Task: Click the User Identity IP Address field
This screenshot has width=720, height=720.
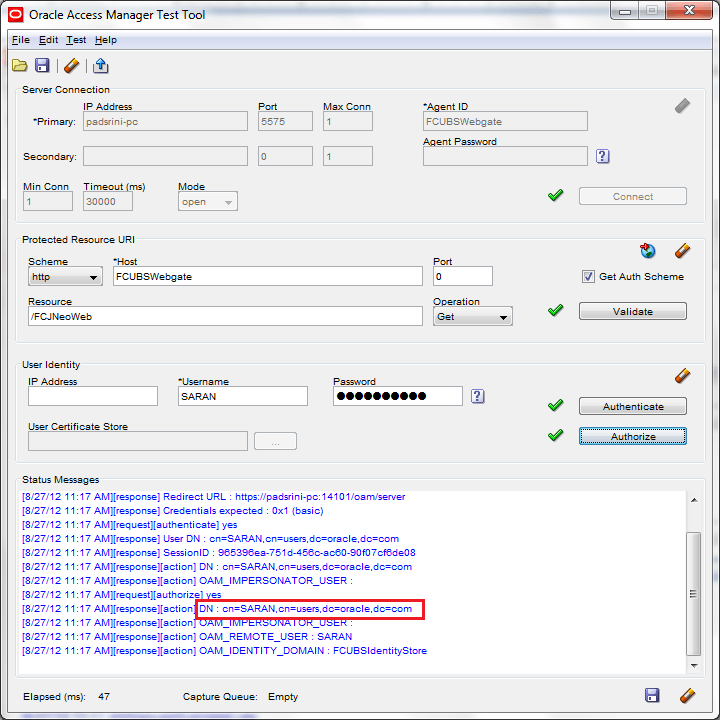Action: [93, 396]
